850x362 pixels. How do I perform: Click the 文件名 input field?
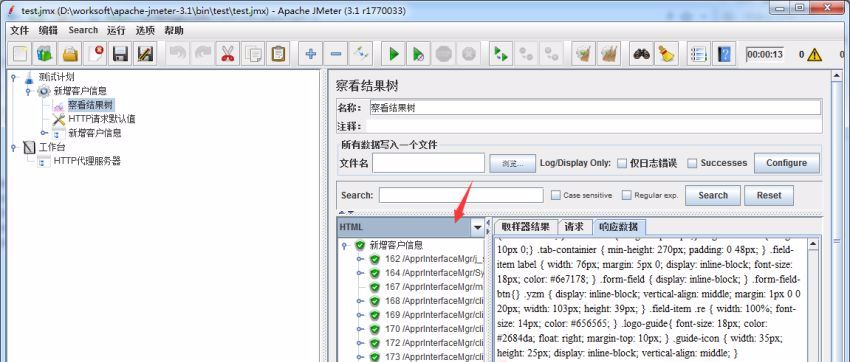tap(428, 163)
